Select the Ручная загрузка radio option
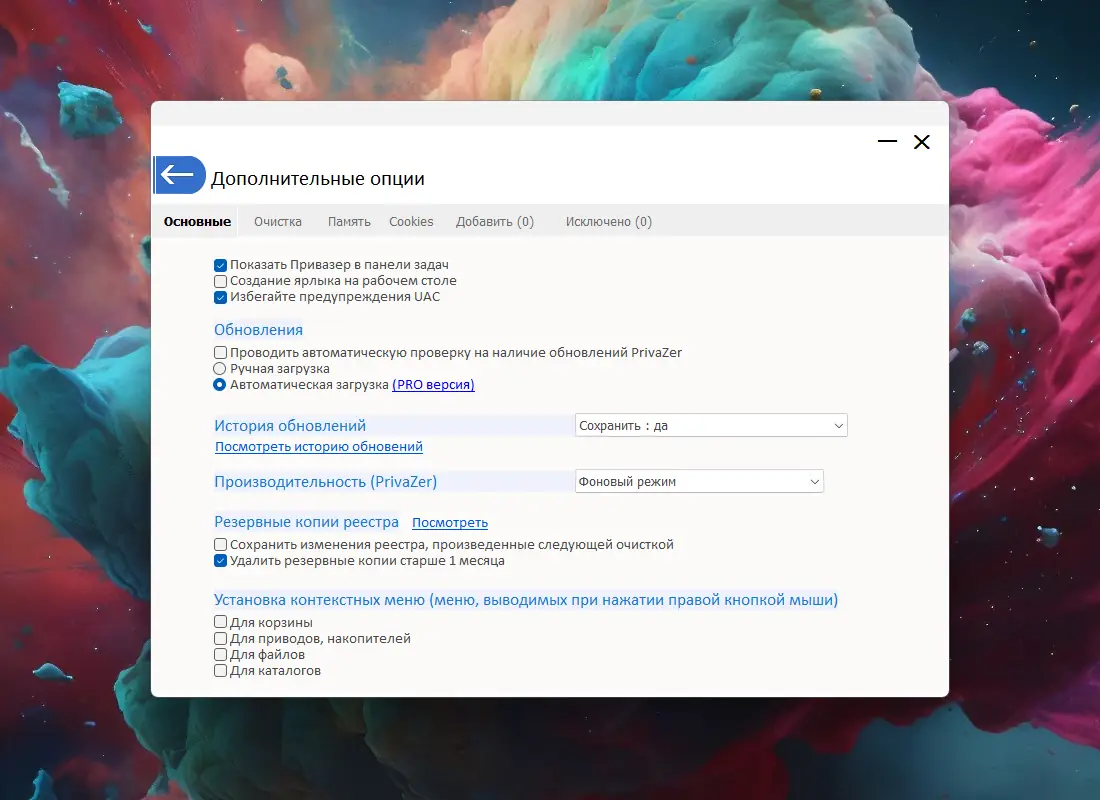Image resolution: width=1100 pixels, height=800 pixels. click(220, 369)
